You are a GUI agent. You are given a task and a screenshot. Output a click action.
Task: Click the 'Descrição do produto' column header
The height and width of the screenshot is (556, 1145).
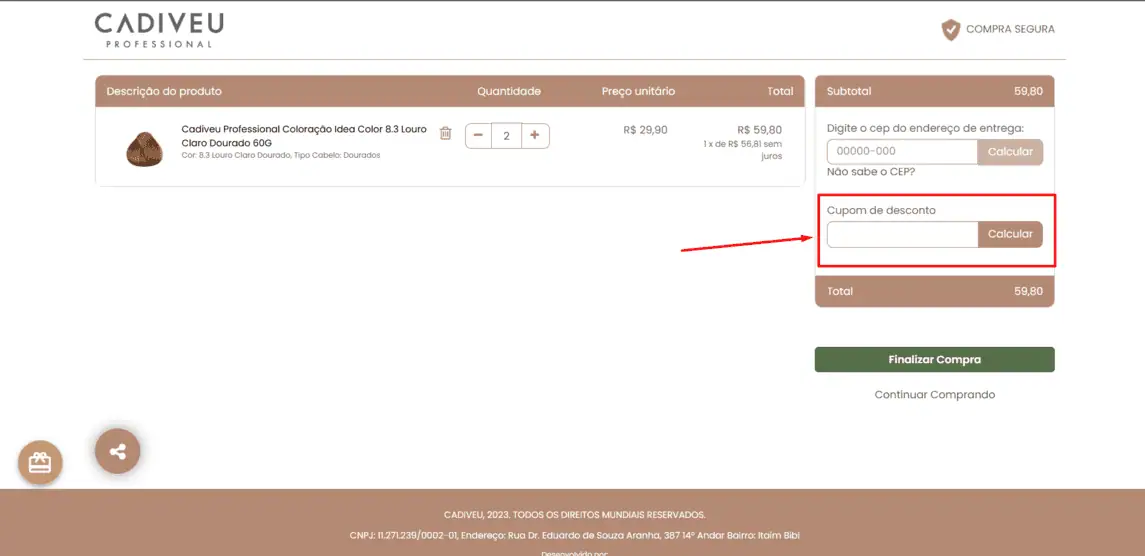pyautogui.click(x=164, y=91)
